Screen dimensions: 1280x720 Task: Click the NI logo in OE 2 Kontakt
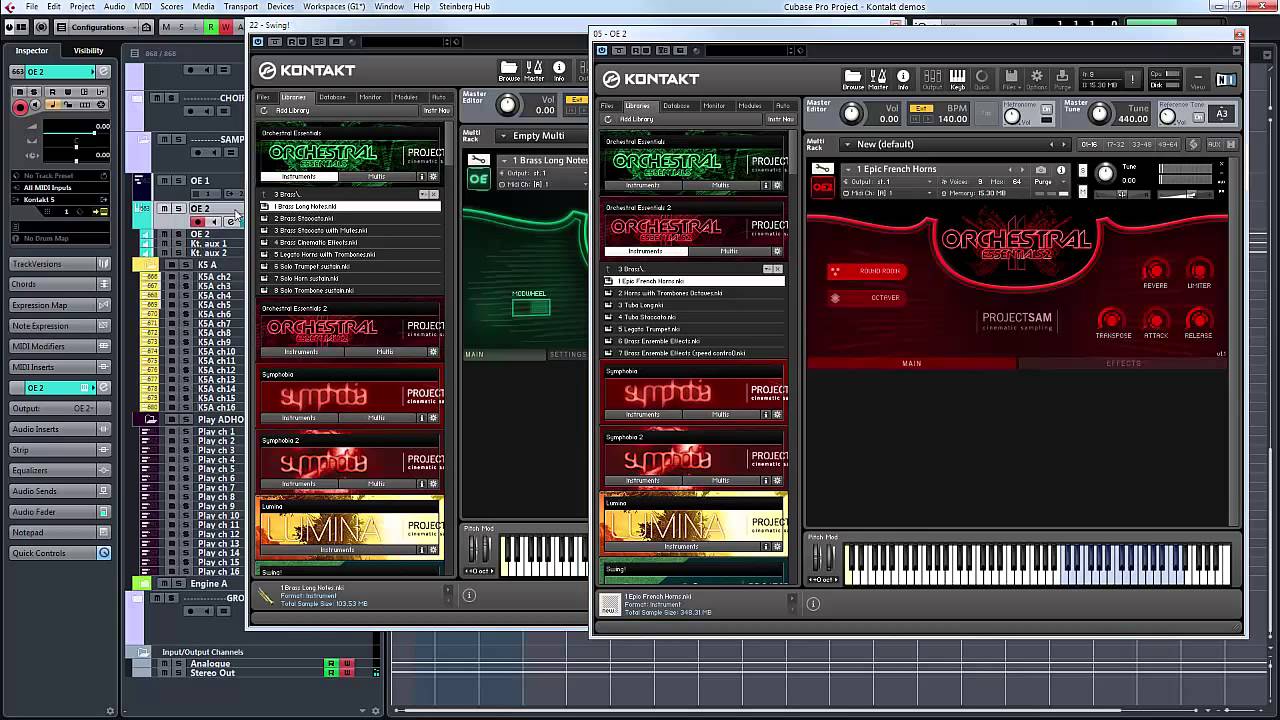coord(1225,80)
